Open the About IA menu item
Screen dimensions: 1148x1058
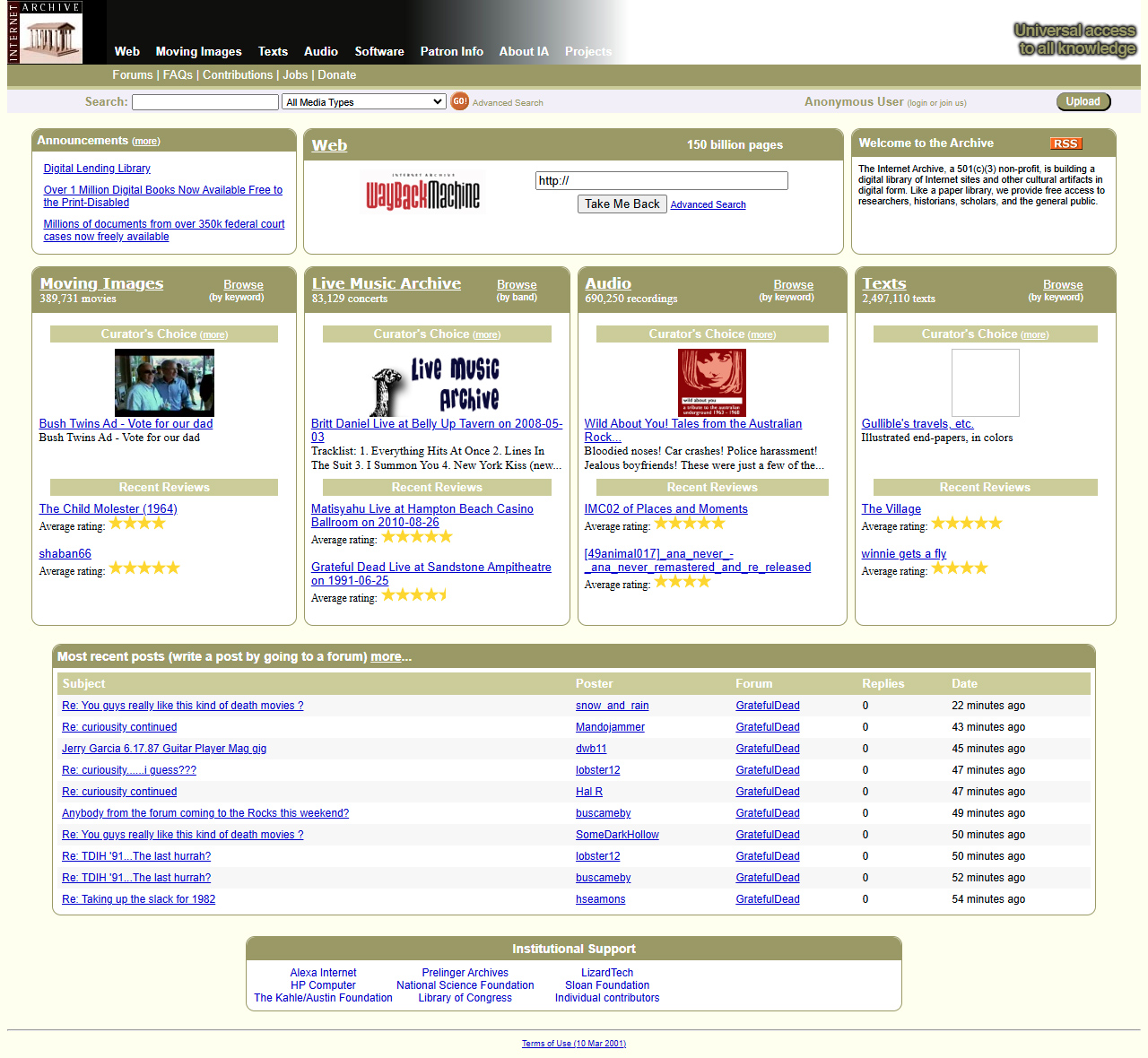[524, 52]
